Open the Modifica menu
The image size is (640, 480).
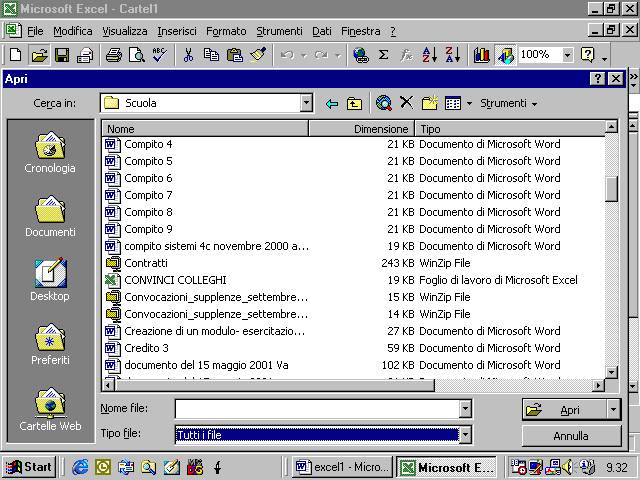point(73,31)
